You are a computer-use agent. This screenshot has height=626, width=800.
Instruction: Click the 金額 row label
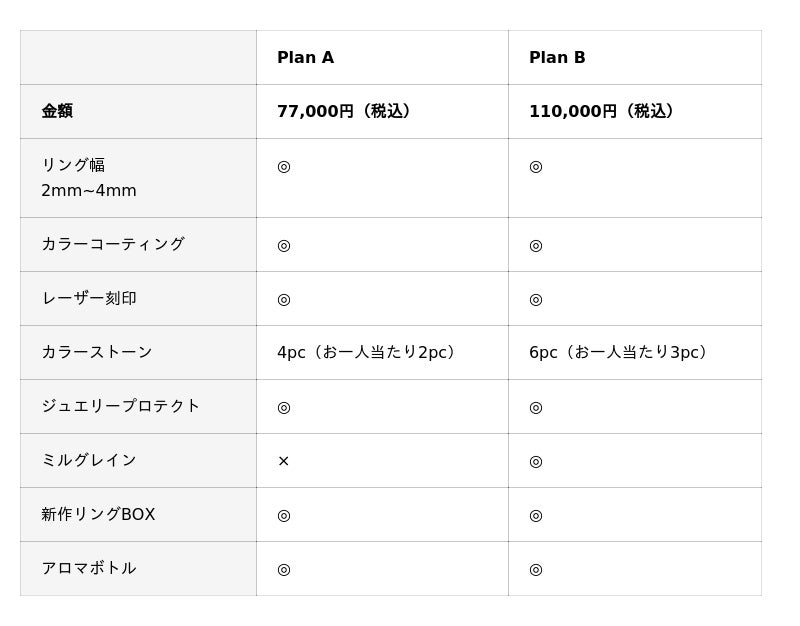pyautogui.click(x=57, y=112)
